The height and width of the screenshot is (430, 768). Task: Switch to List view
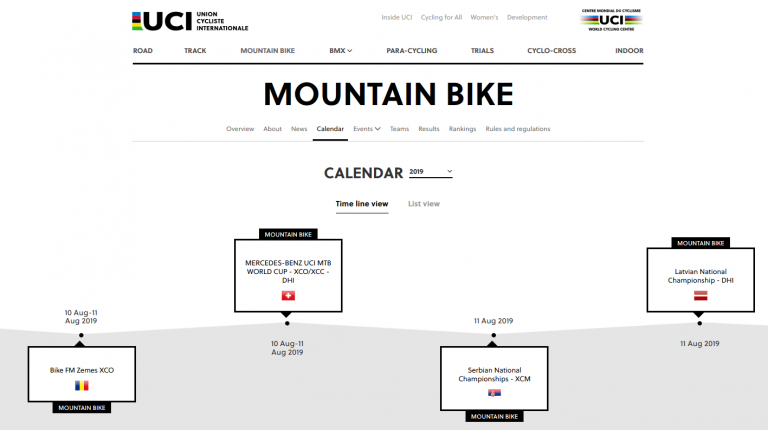point(424,204)
